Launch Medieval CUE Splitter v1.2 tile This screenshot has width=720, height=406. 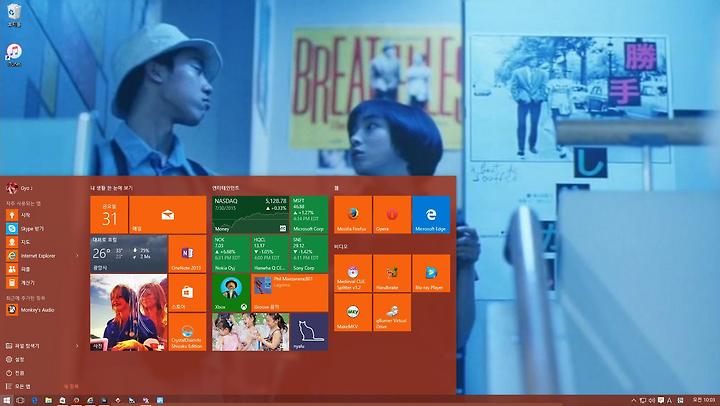pos(353,273)
